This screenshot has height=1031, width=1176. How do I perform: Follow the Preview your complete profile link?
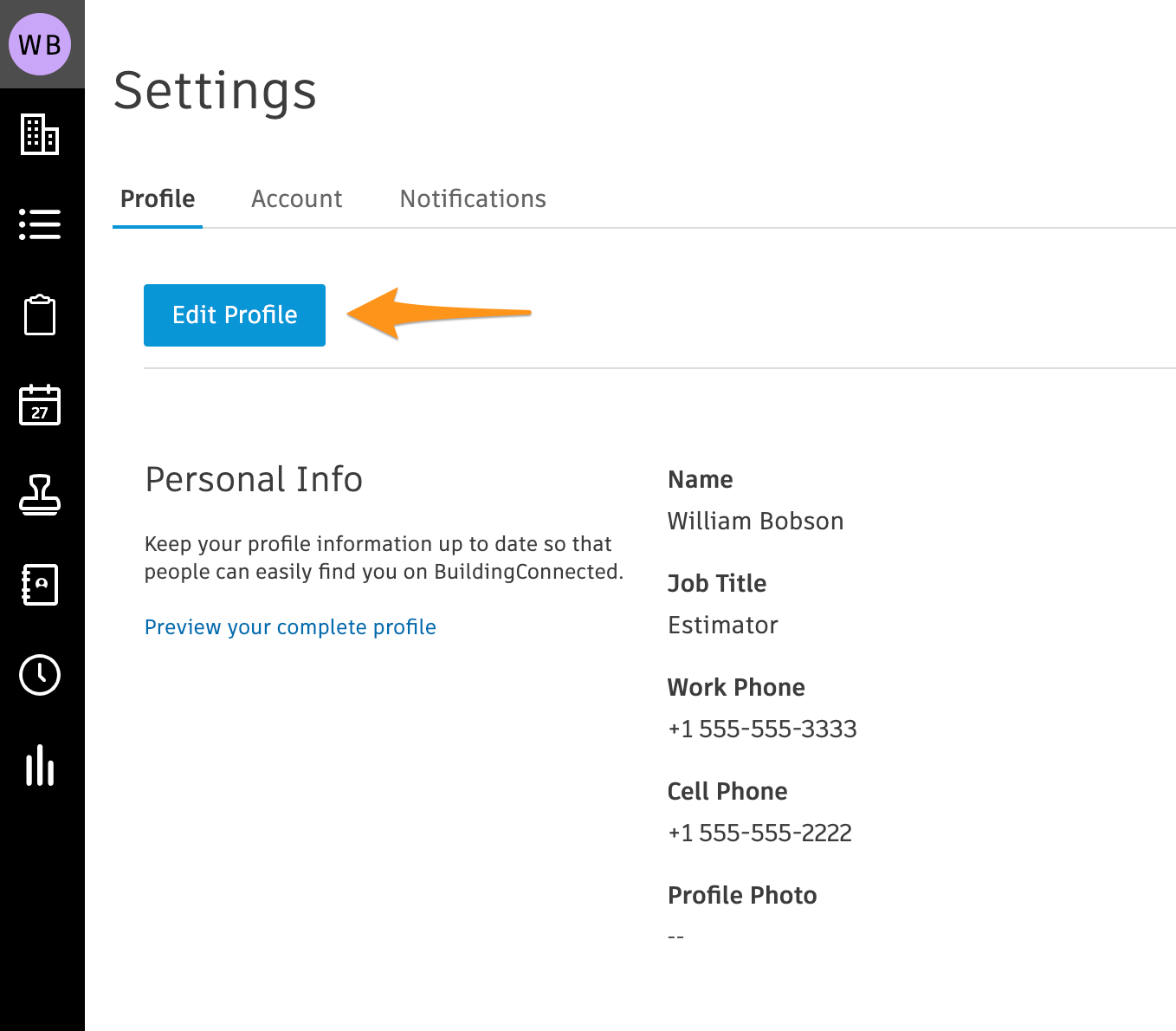click(290, 627)
